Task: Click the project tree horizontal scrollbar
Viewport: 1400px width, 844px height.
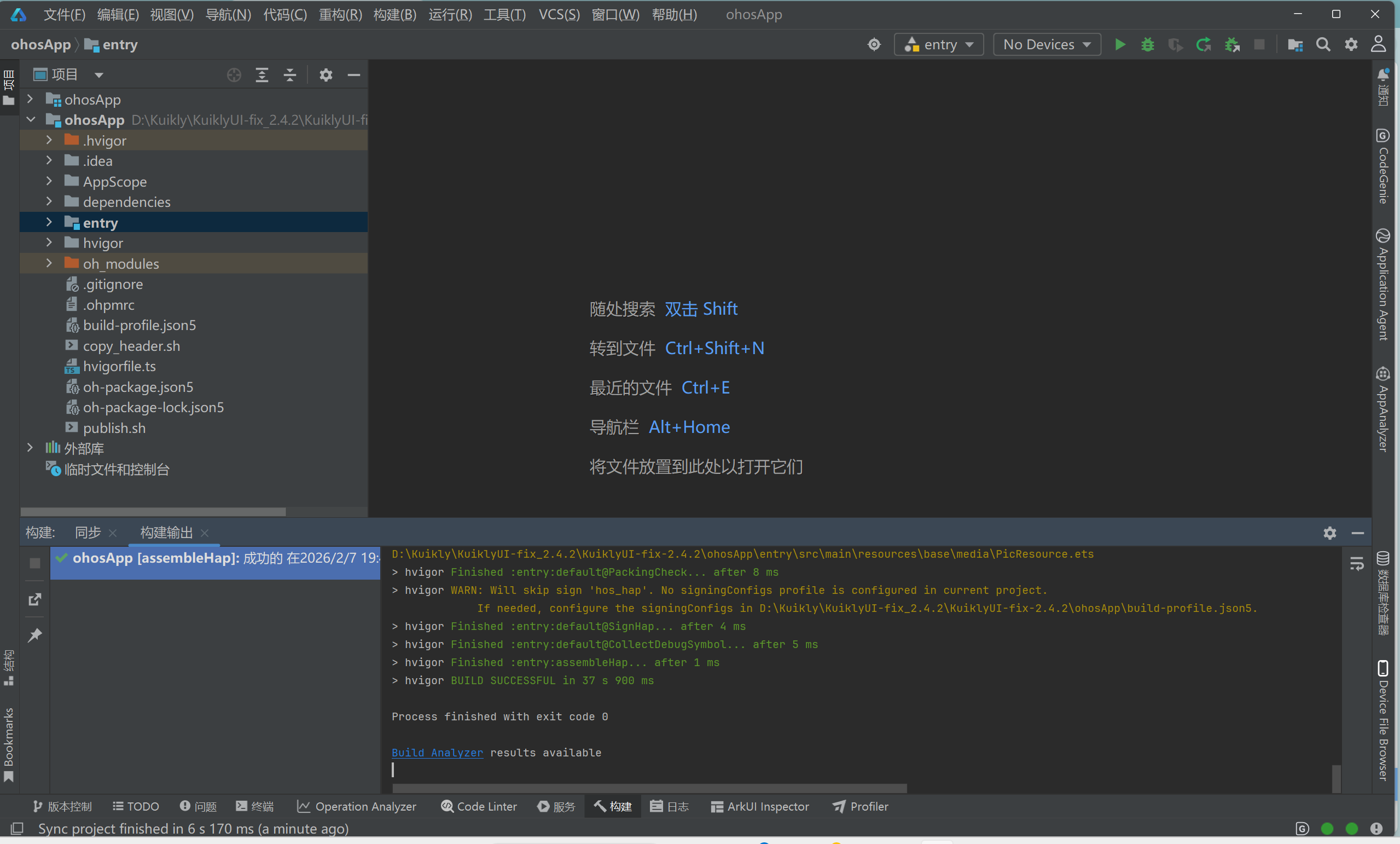Action: pyautogui.click(x=153, y=512)
